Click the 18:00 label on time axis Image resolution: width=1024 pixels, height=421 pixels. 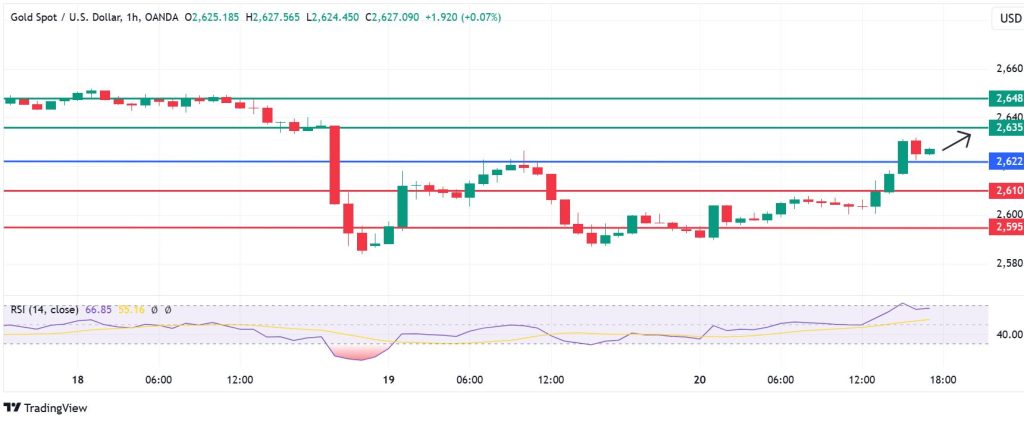944,380
